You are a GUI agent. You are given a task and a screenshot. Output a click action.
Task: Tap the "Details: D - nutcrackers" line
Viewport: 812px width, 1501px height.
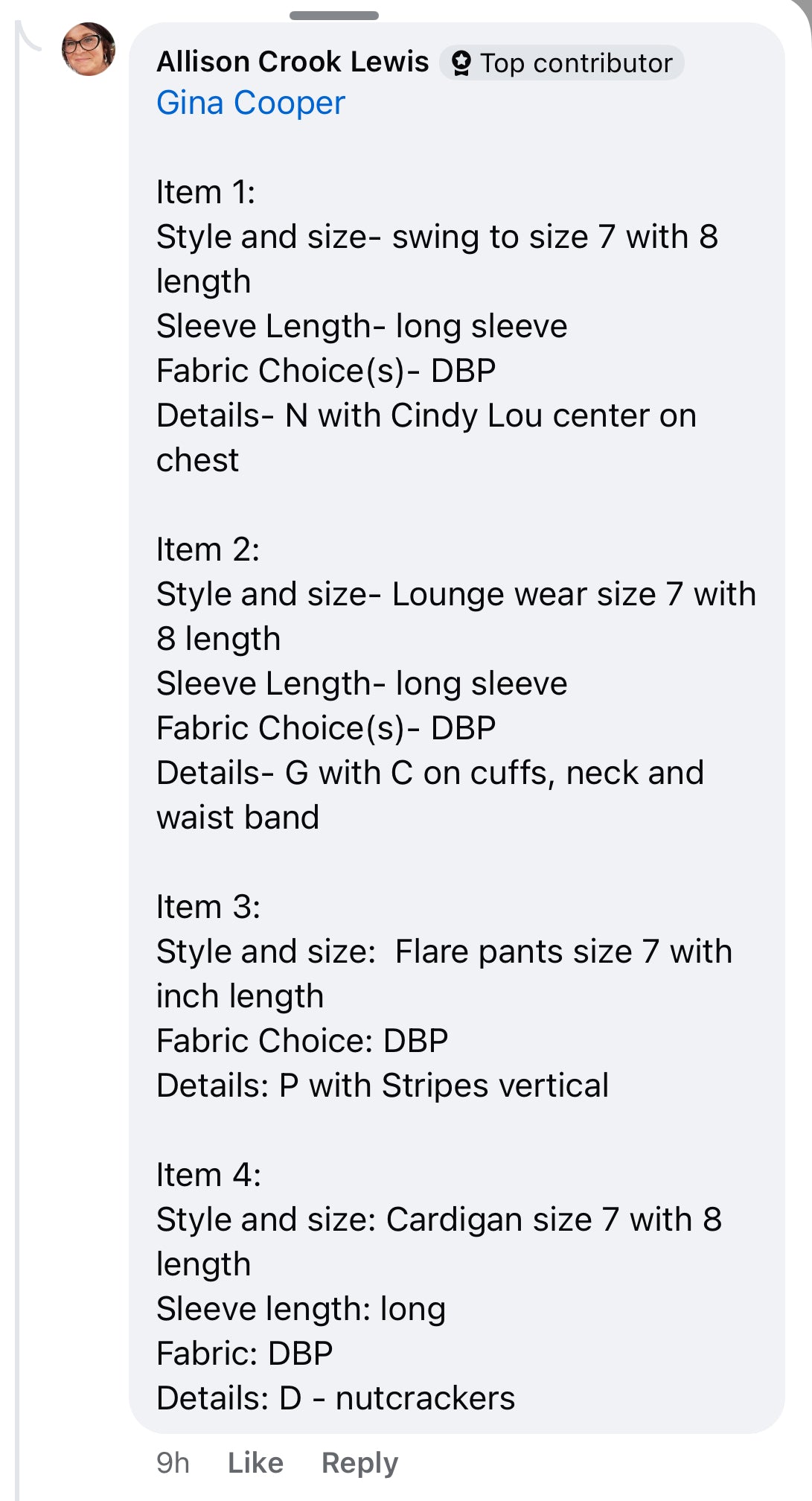click(x=336, y=1398)
